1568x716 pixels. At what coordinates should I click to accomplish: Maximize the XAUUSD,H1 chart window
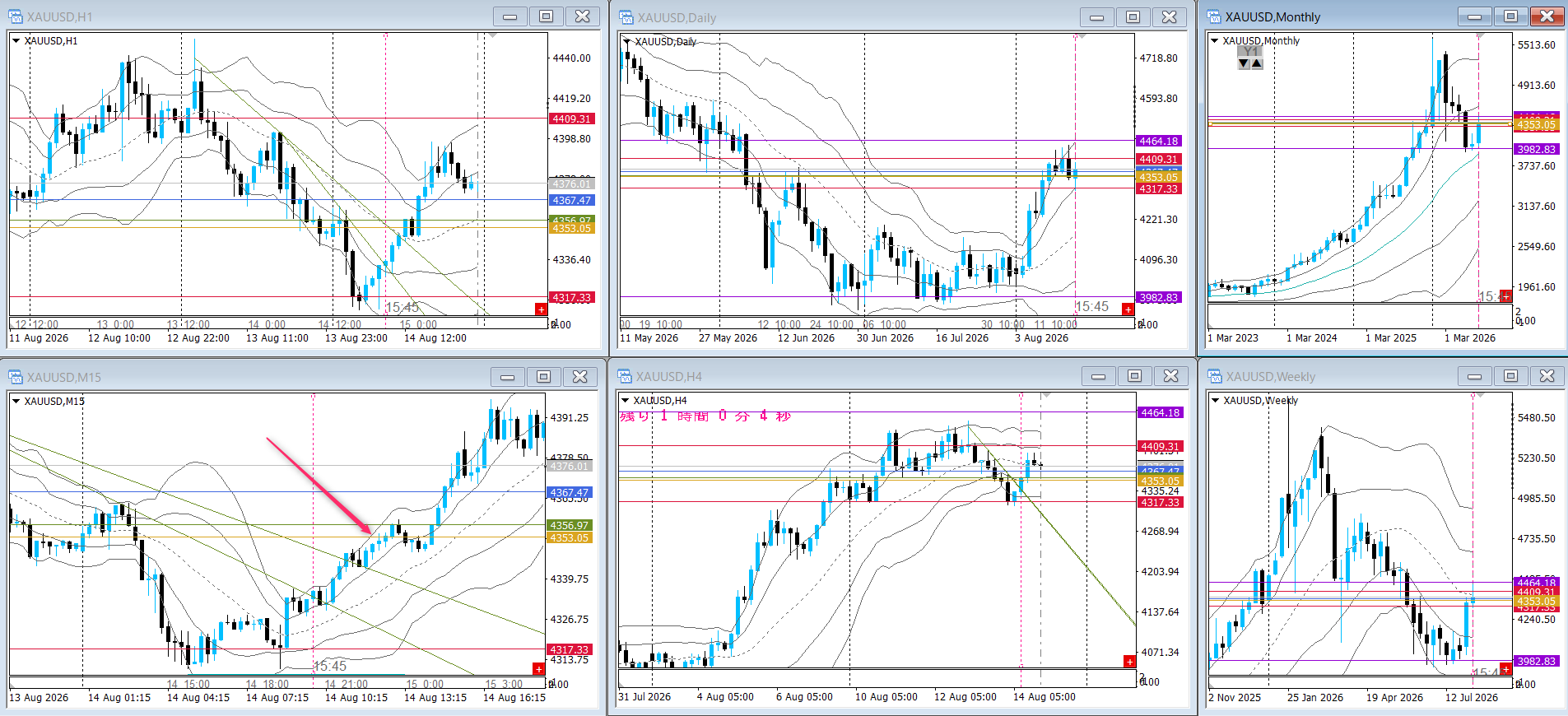547,16
